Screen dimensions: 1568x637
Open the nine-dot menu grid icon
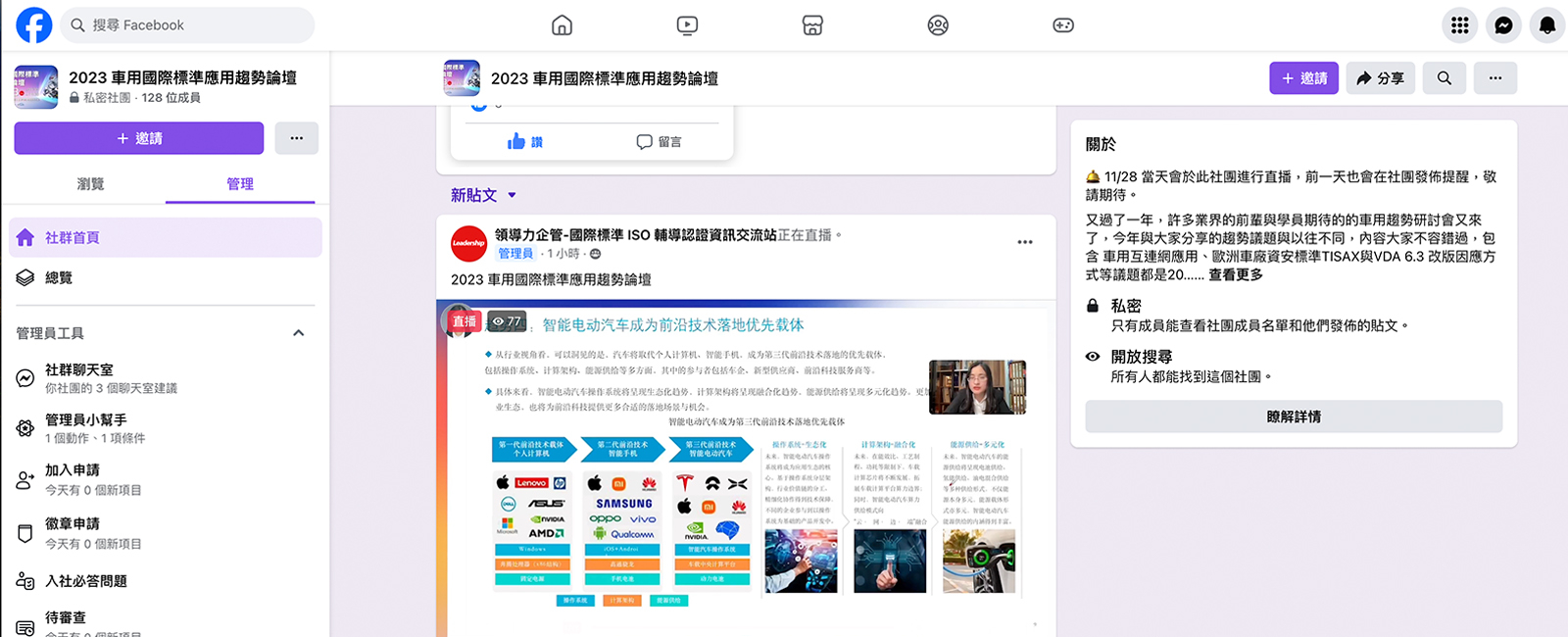(1459, 25)
